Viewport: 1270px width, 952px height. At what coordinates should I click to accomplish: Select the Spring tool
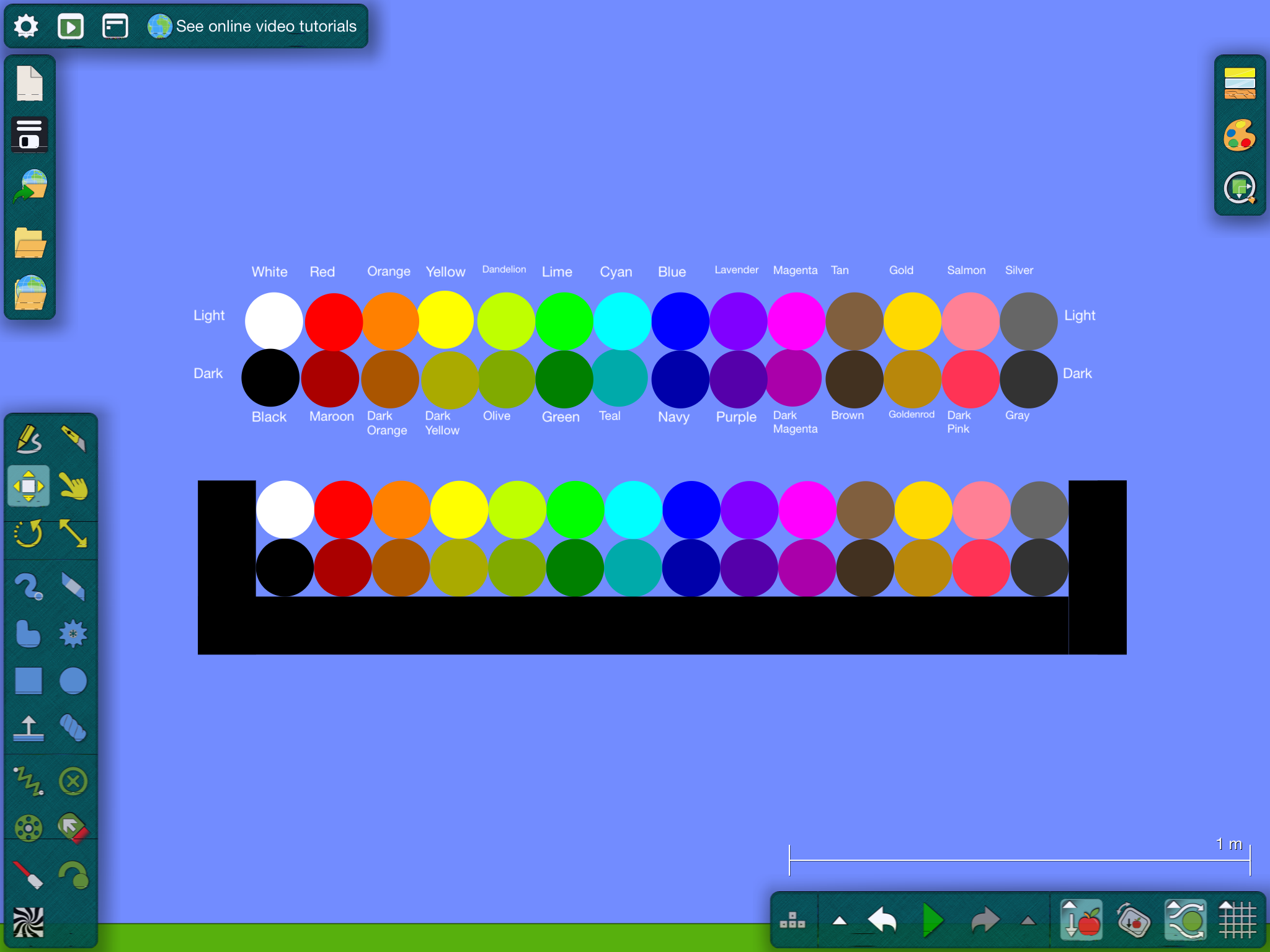pyautogui.click(x=29, y=780)
